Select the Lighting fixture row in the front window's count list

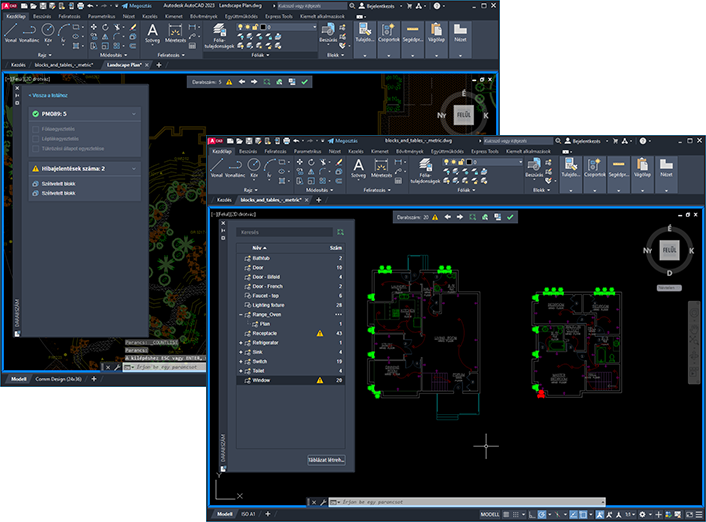pos(291,305)
